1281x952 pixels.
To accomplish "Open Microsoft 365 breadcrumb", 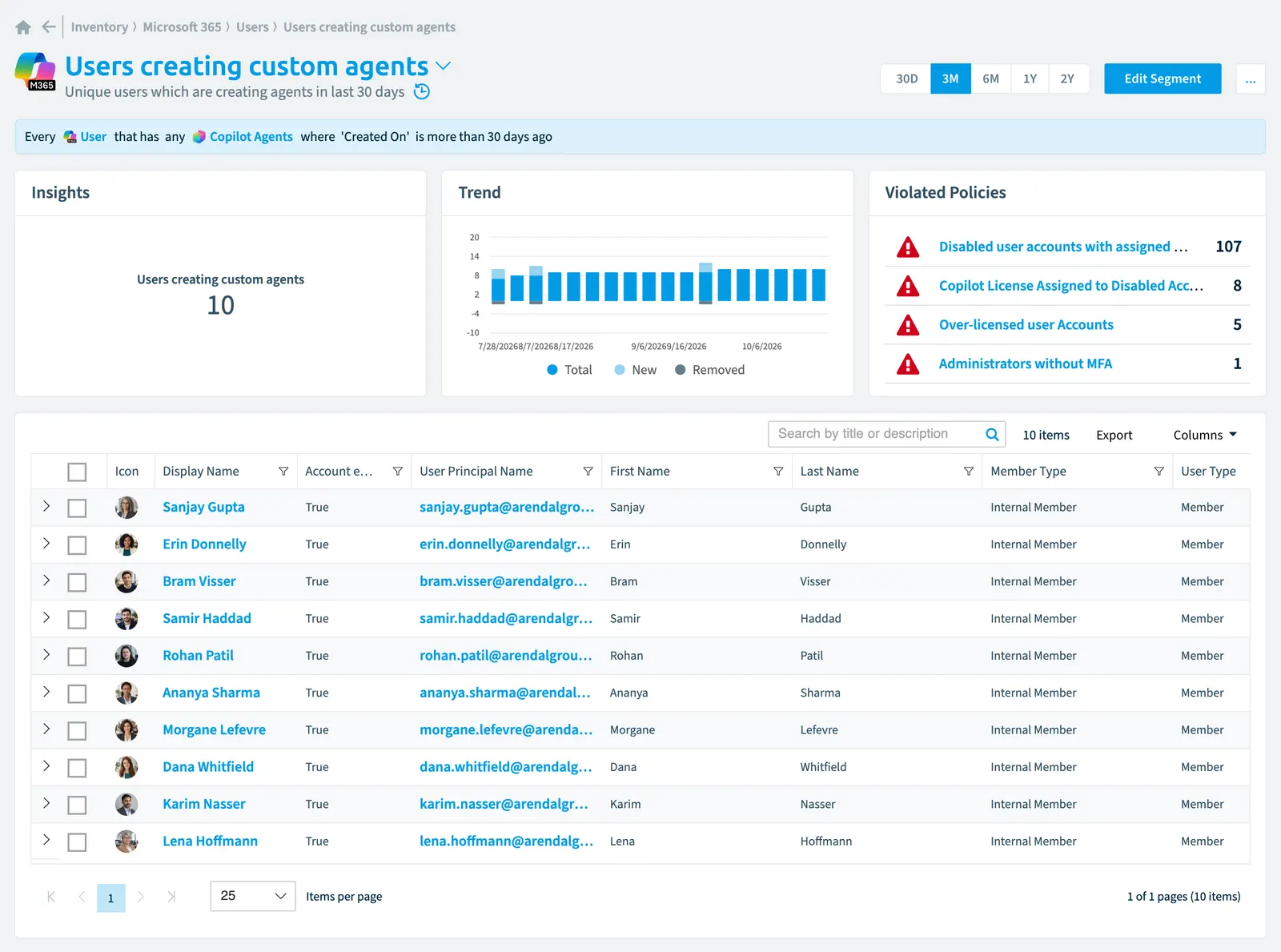I will (182, 27).
